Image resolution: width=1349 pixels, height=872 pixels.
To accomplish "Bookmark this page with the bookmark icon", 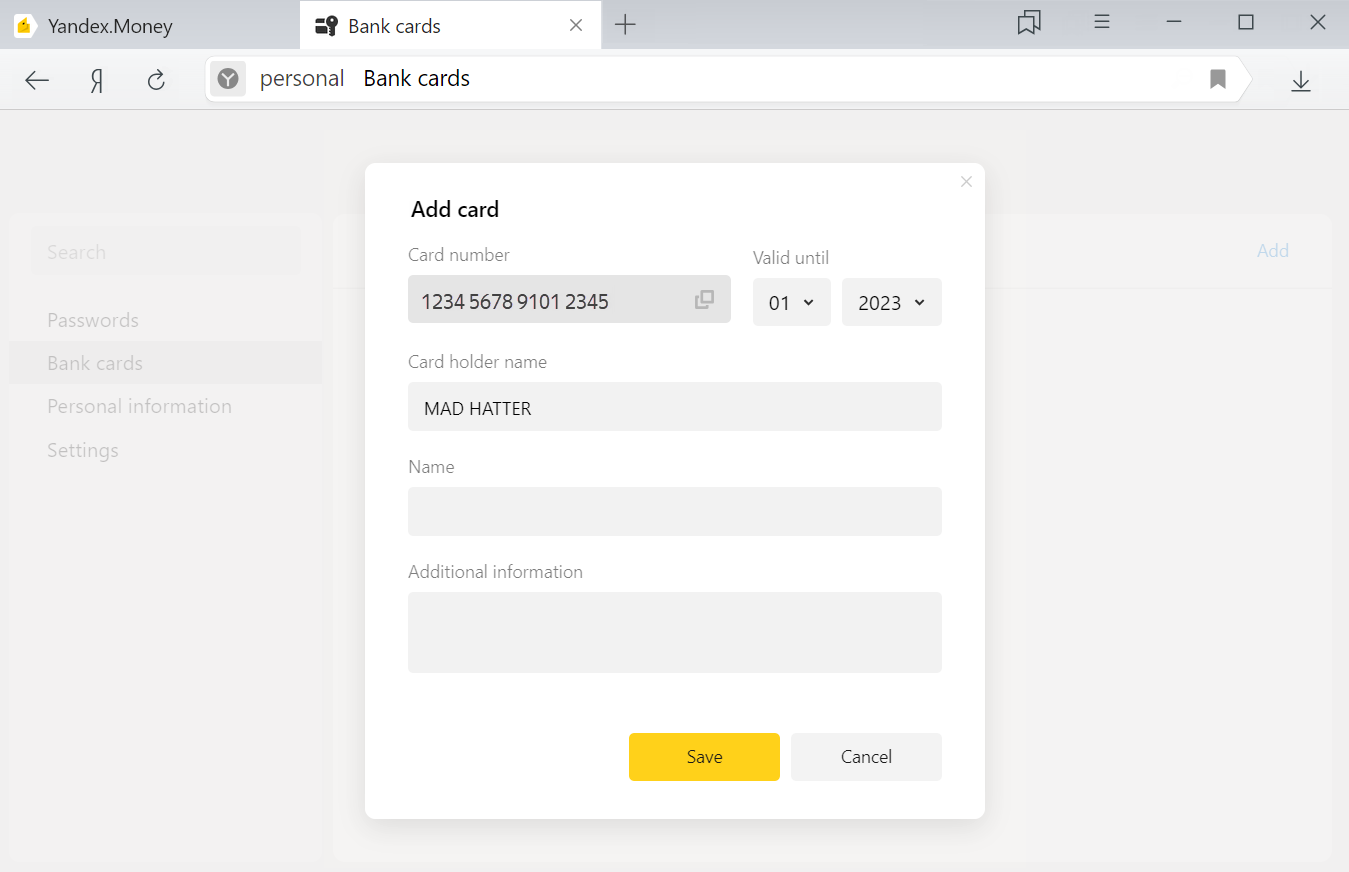I will [1218, 79].
